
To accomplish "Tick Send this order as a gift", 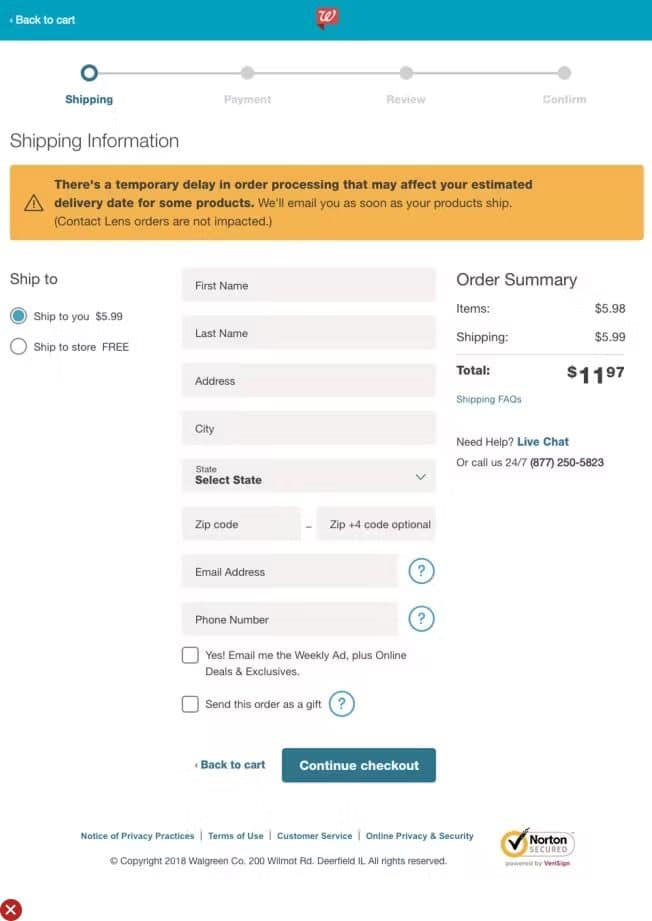I will coord(190,704).
